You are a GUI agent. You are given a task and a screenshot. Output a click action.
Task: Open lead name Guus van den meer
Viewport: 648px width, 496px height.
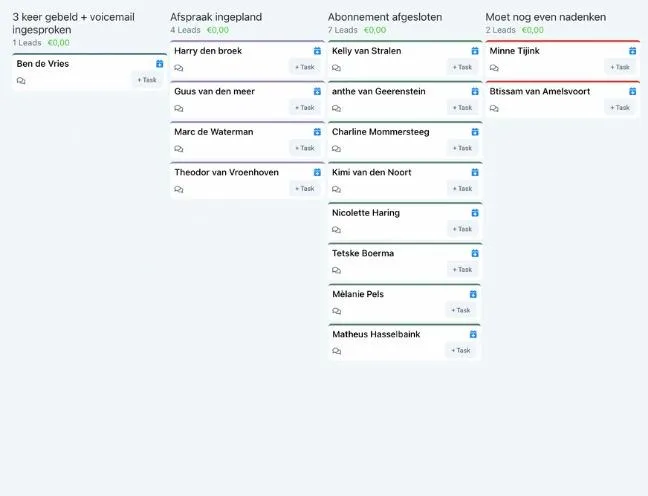pos(214,91)
